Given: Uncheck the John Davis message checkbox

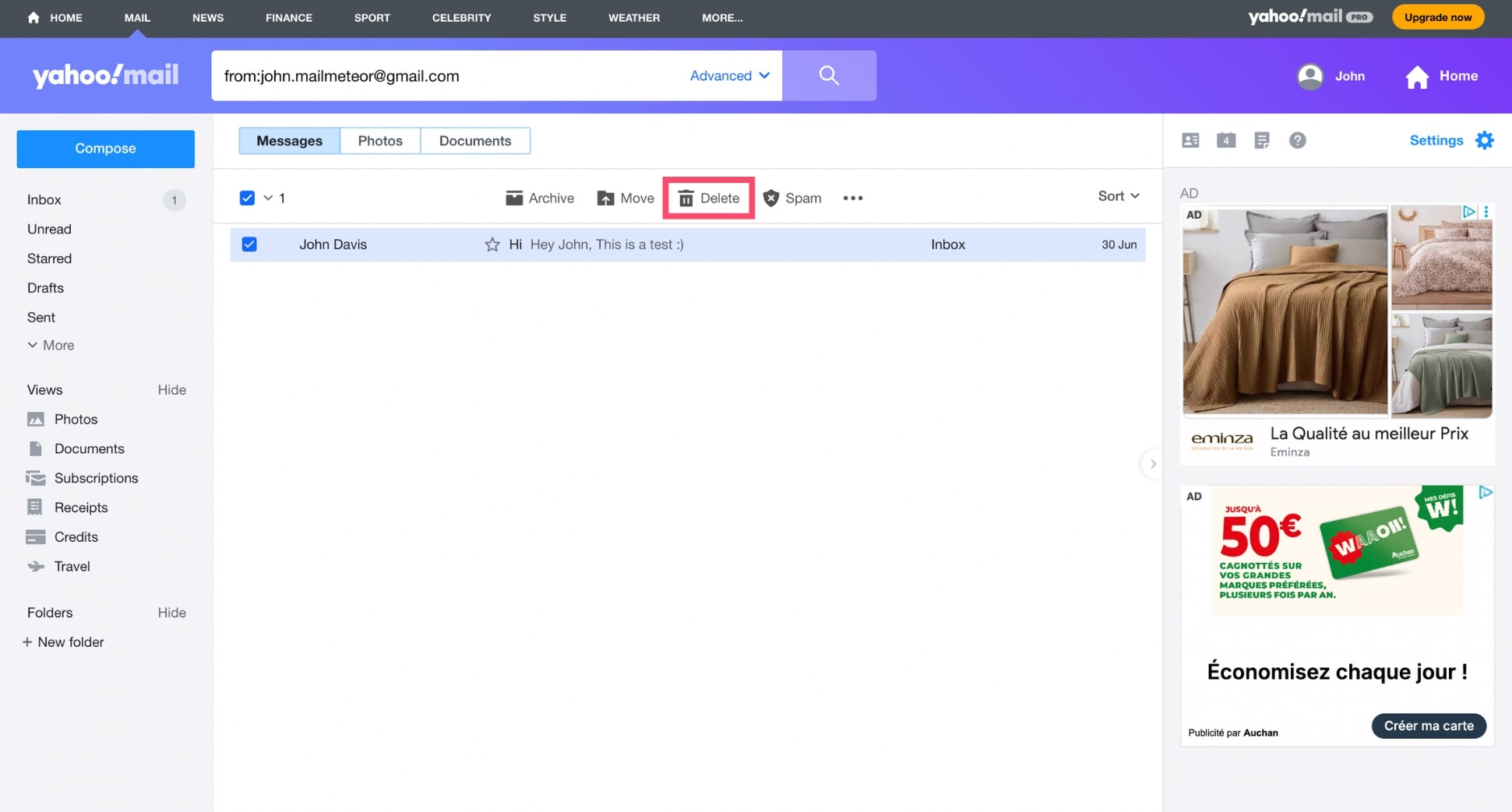Looking at the screenshot, I should (x=249, y=244).
